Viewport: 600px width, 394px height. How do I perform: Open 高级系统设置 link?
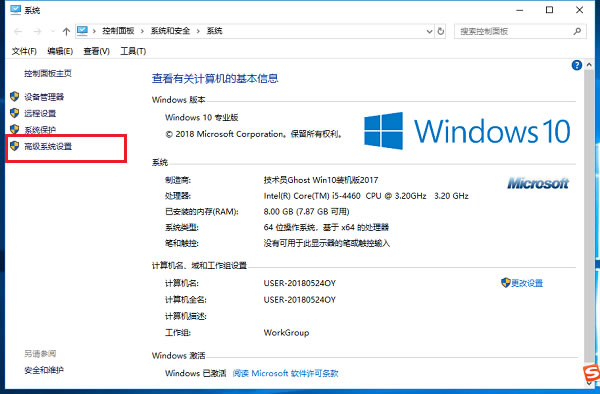coord(48,147)
